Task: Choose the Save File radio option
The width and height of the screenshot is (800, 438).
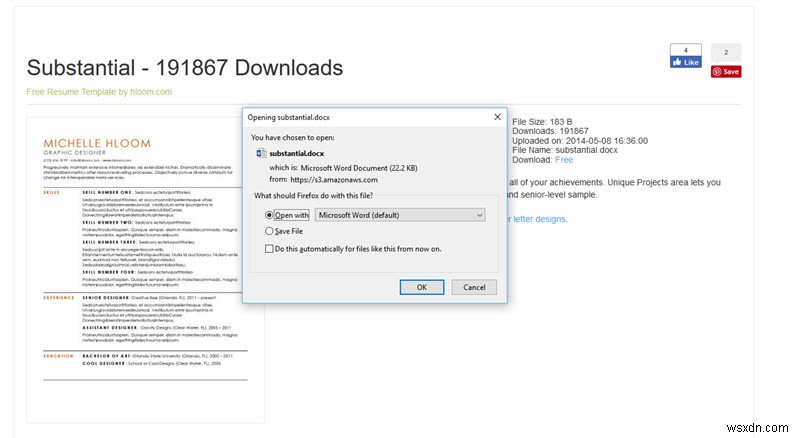Action: pyautogui.click(x=269, y=231)
